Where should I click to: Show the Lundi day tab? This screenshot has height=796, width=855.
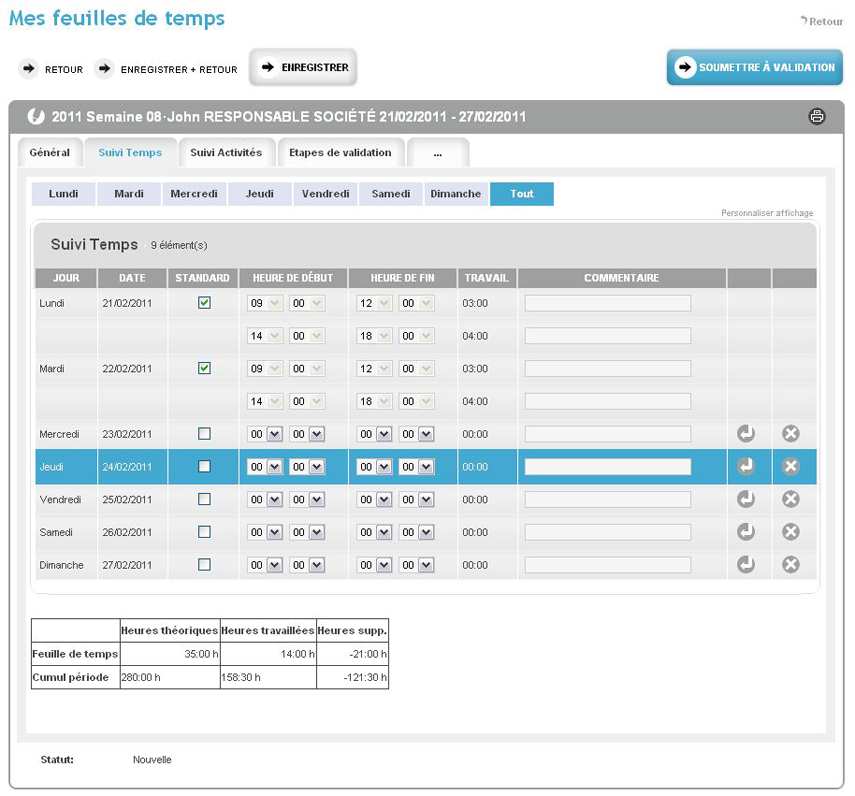(x=63, y=194)
